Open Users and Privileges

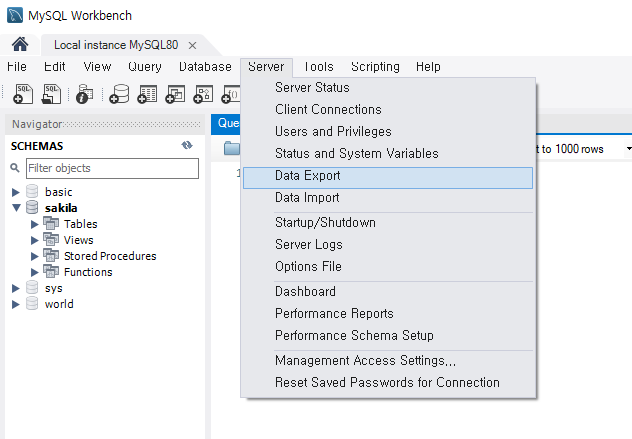388,132
